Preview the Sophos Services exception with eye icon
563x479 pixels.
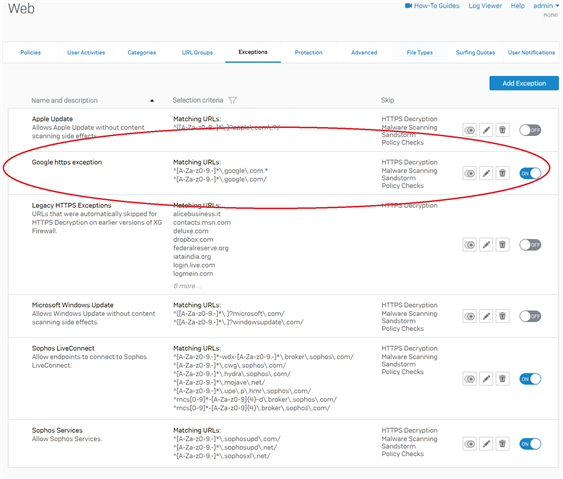tap(470, 444)
